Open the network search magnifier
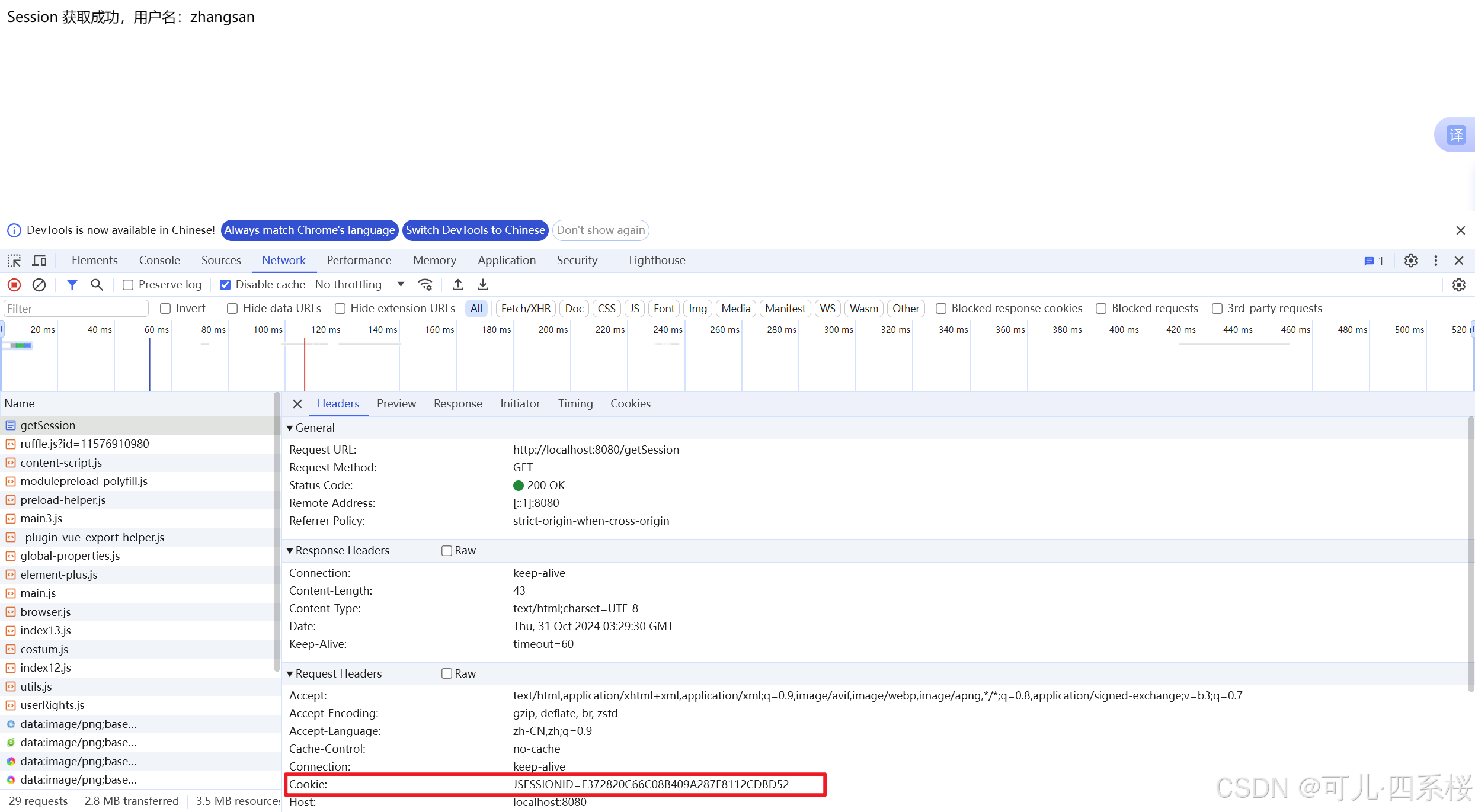Viewport: 1475px width, 812px height. (x=97, y=285)
